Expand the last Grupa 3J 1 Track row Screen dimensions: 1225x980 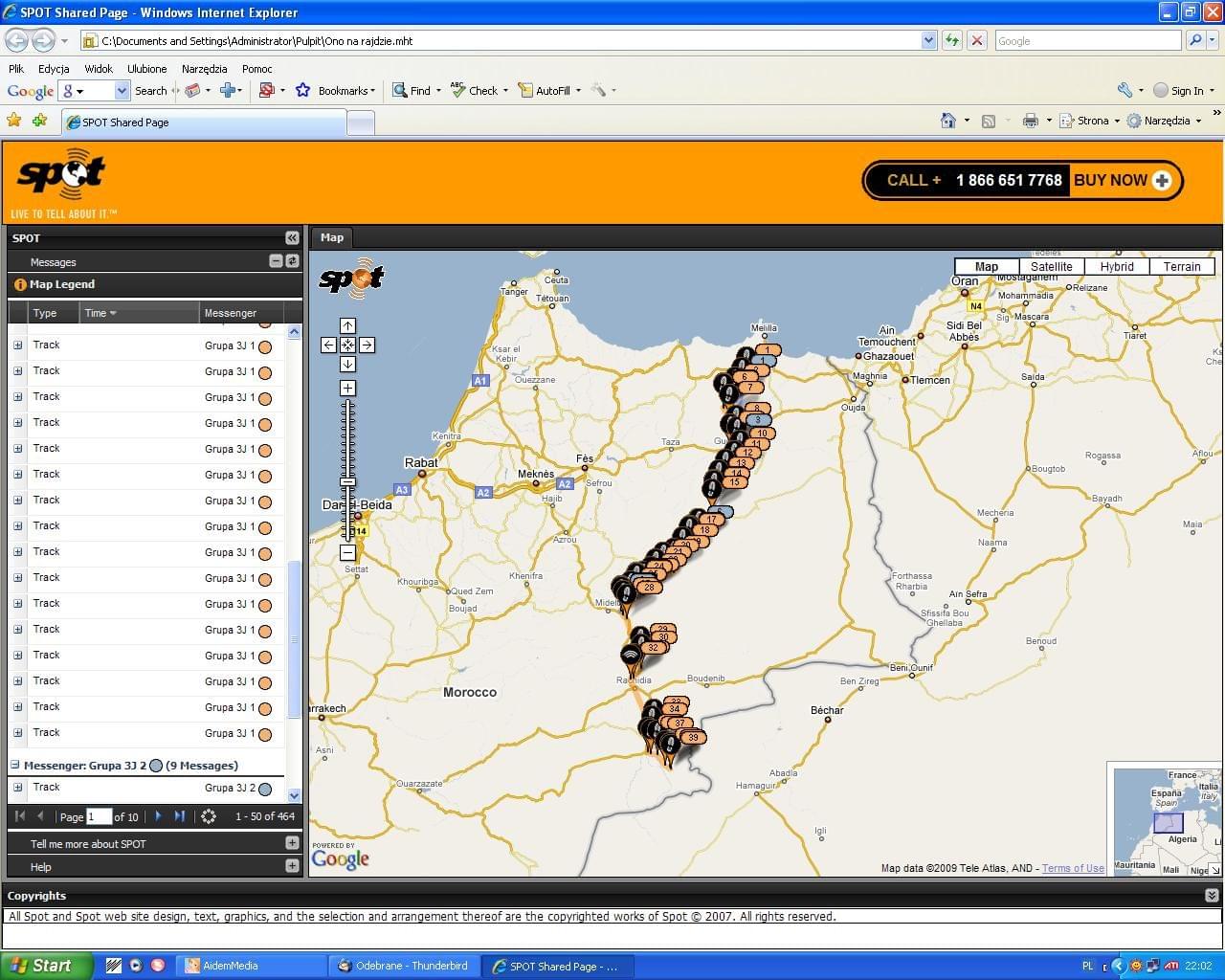[x=17, y=732]
